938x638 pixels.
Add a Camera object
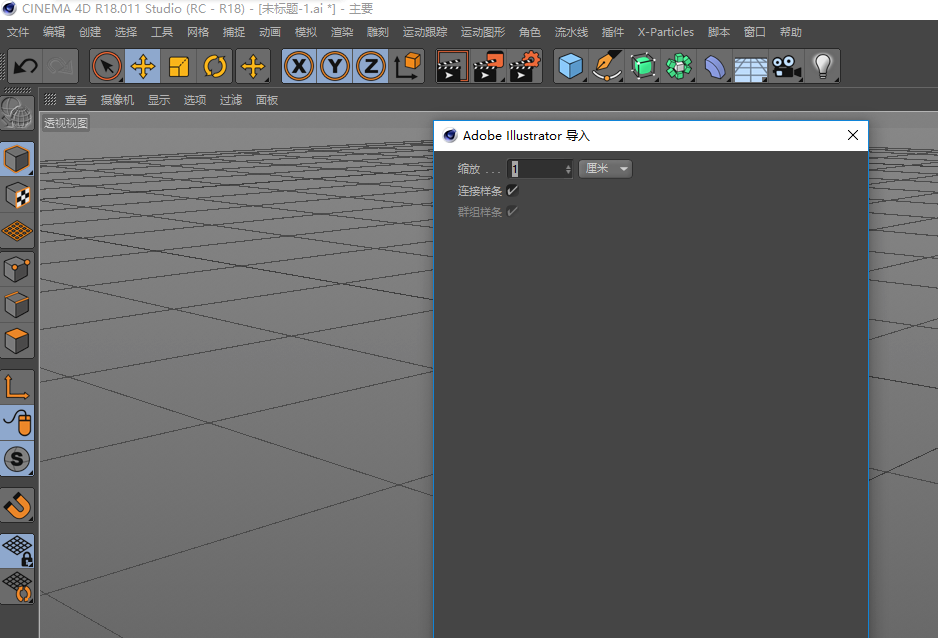[785, 66]
